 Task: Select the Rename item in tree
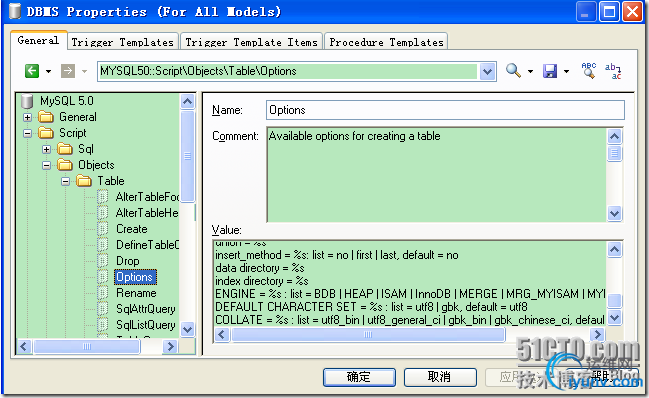tap(136, 293)
